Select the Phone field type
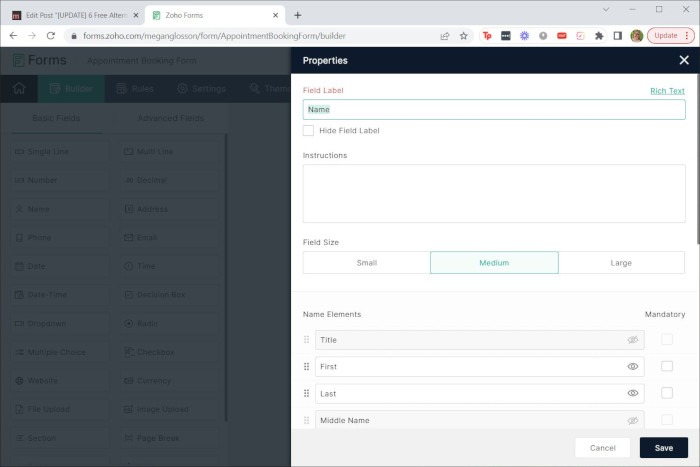700x467 pixels. (59, 238)
